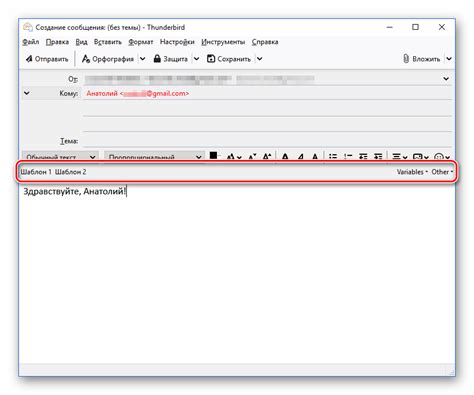Open the Вставить menu
Screen dimensions: 474x395
(x=108, y=42)
